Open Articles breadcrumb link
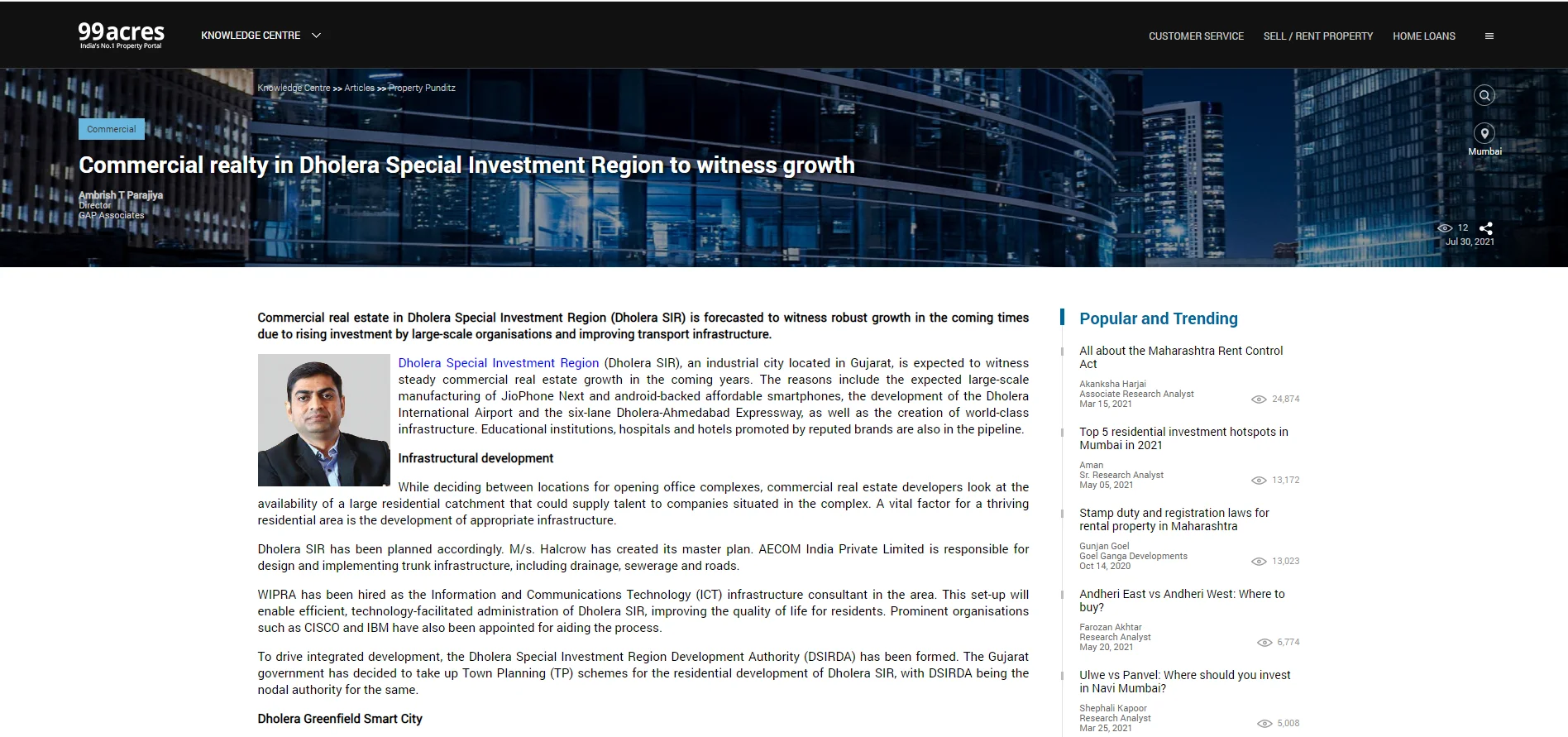The width and height of the screenshot is (1568, 737). coord(359,88)
